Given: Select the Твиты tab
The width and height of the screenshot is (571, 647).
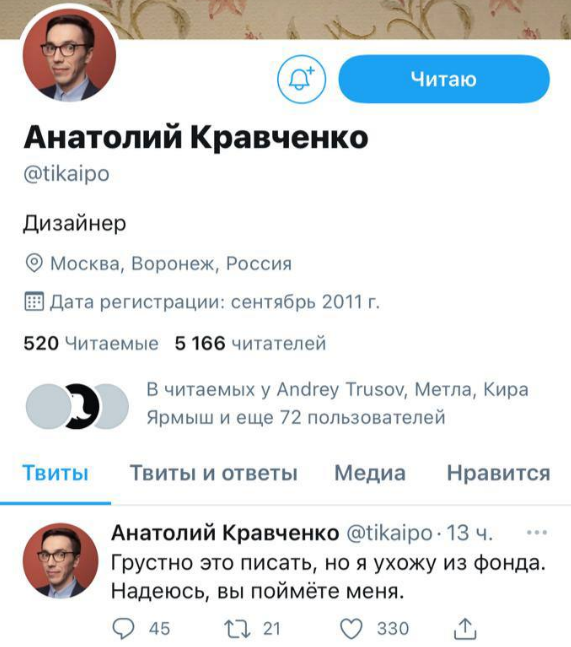Looking at the screenshot, I should [x=55, y=473].
